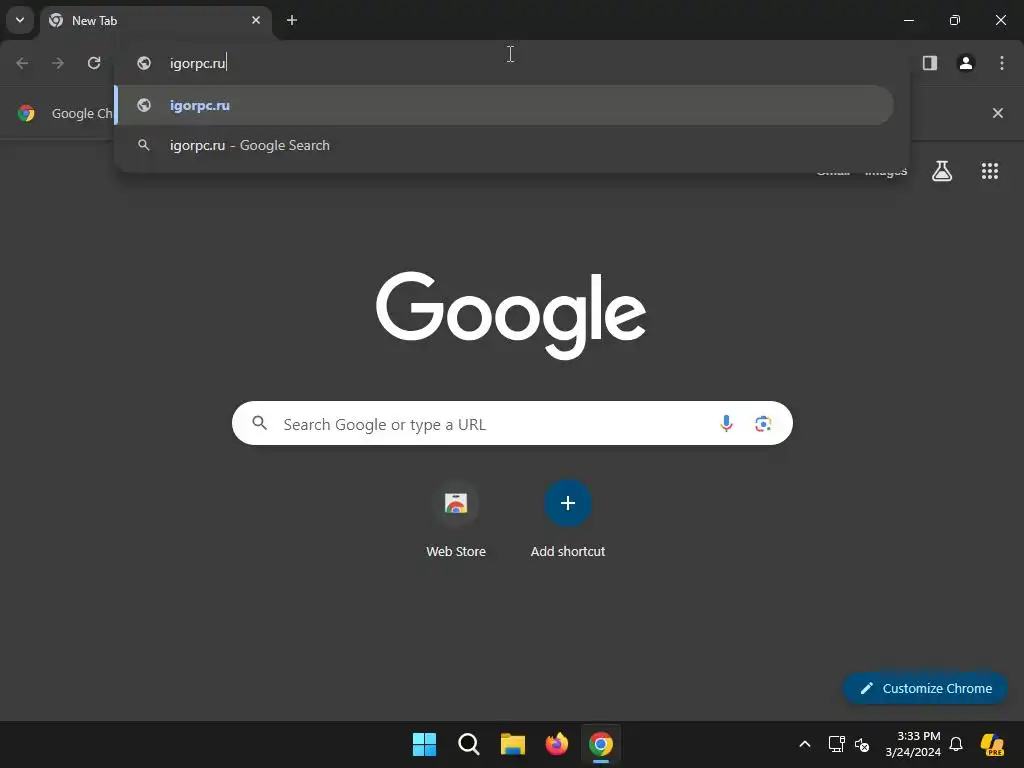The width and height of the screenshot is (1024, 768).
Task: Click magnifier icon in Google search box
Action: [x=260, y=423]
